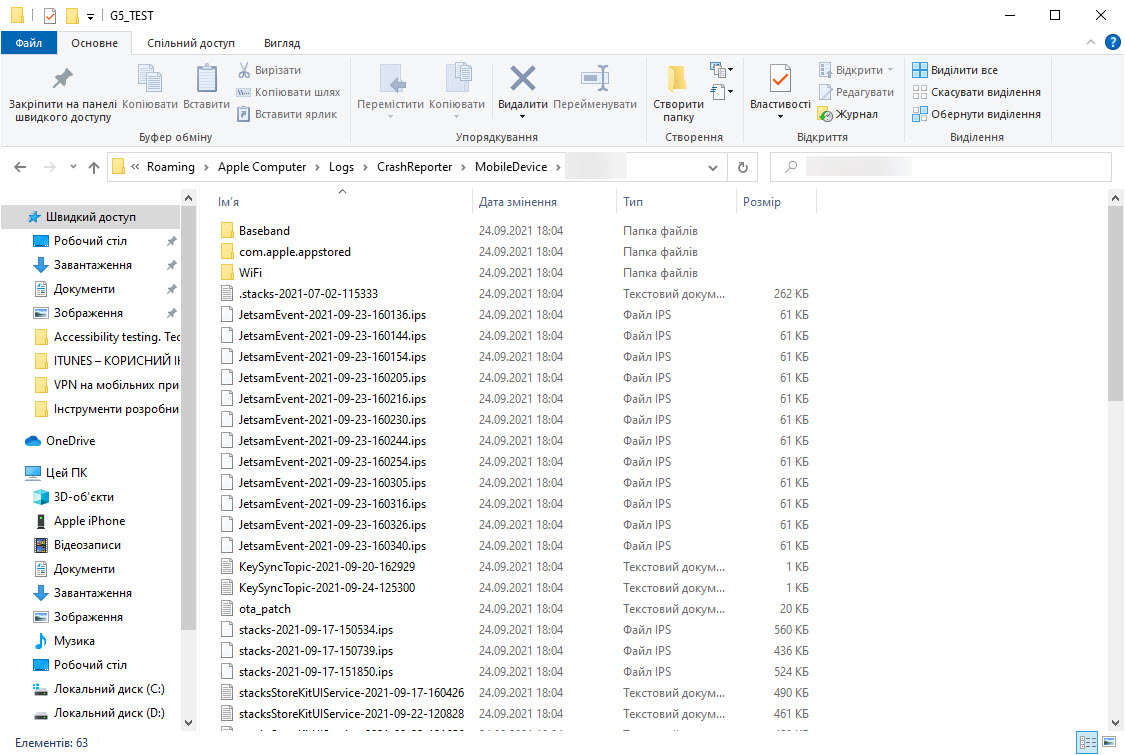Customize Quick Access Toolbar dropdown
This screenshot has width=1125, height=755.
click(90, 16)
